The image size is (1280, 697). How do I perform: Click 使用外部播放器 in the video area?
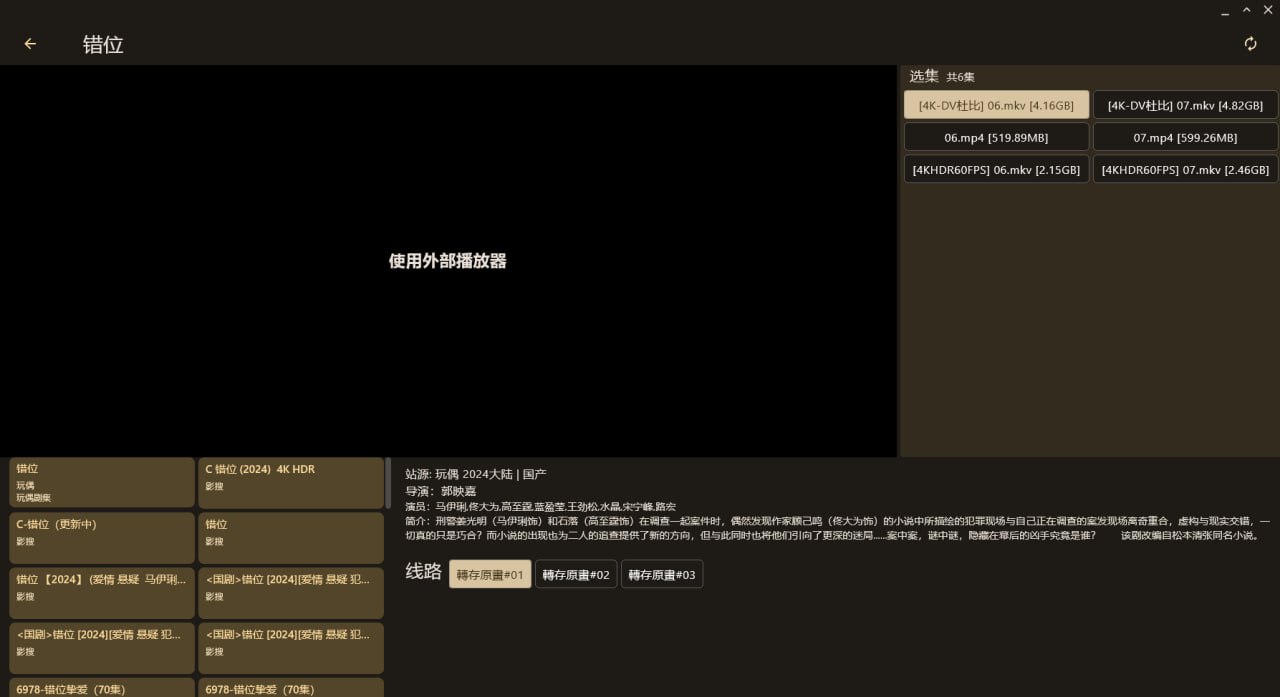coord(448,261)
